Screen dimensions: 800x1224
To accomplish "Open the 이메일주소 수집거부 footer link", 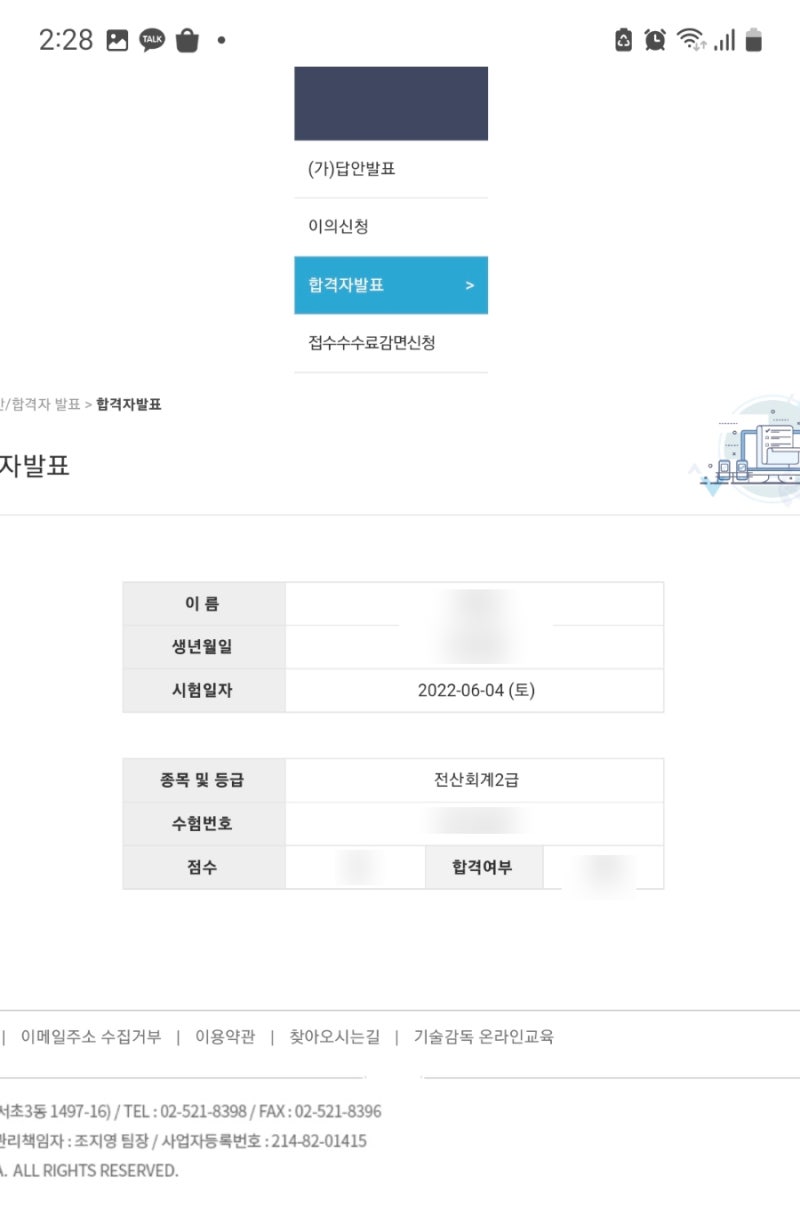I will (91, 1037).
